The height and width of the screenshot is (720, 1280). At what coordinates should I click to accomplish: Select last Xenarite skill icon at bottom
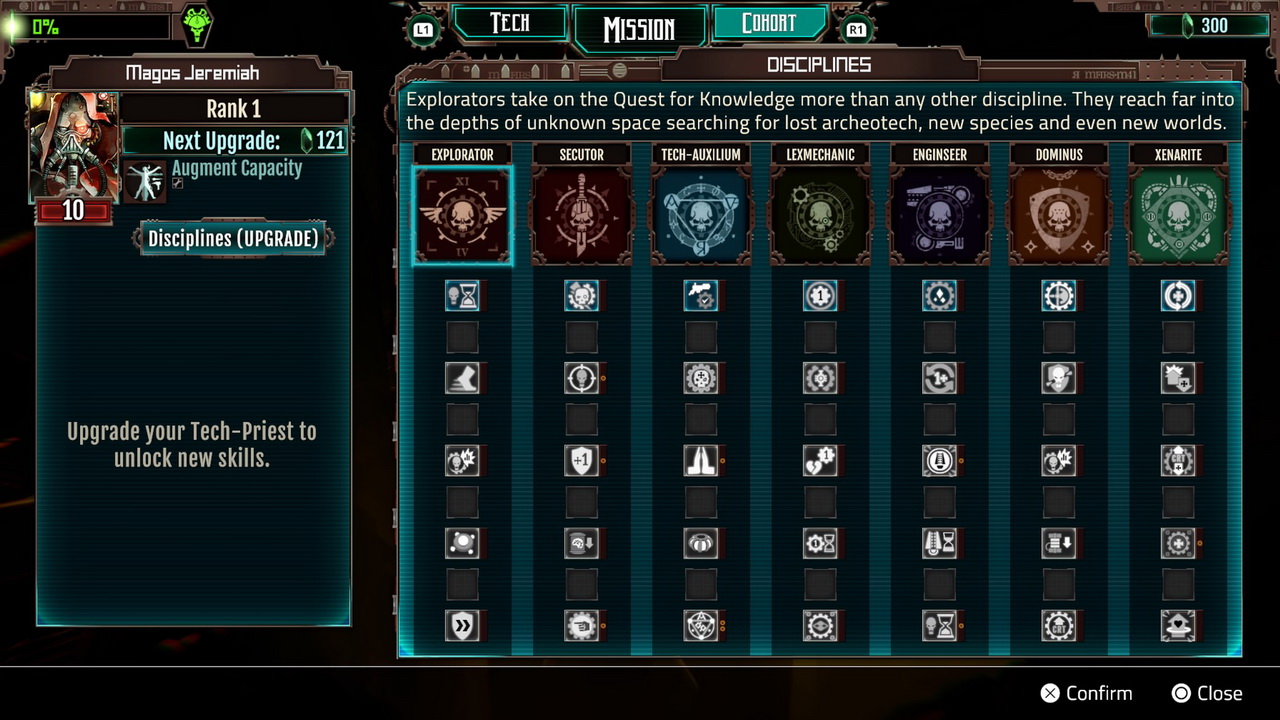pyautogui.click(x=1178, y=625)
